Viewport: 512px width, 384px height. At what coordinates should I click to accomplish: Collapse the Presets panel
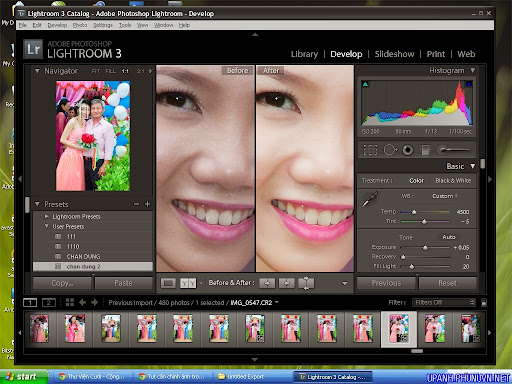click(x=37, y=204)
